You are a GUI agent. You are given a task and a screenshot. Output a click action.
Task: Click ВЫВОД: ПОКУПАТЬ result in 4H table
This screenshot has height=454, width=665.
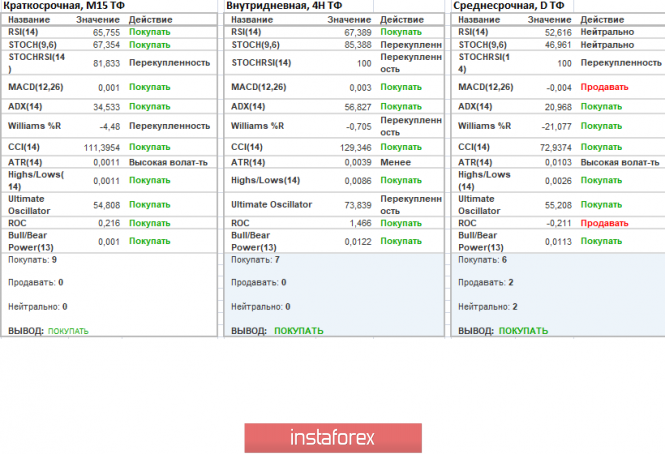[x=277, y=331]
